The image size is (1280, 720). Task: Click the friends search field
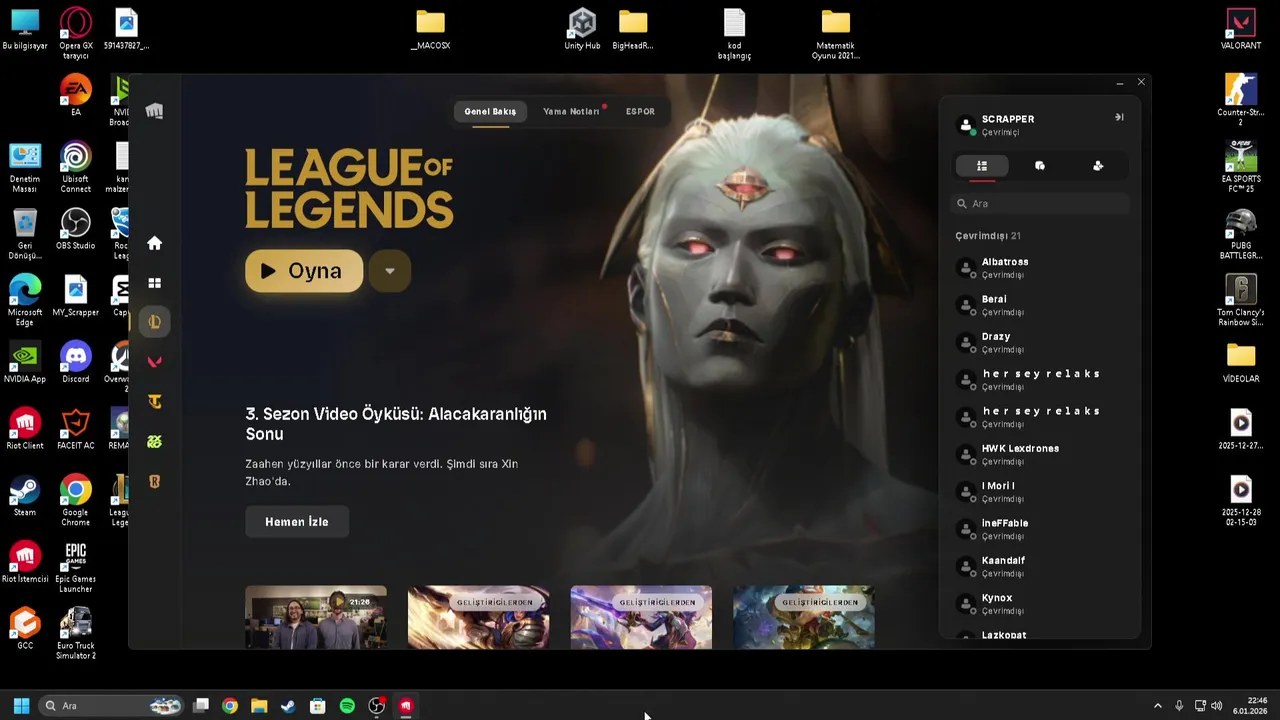coord(1040,203)
